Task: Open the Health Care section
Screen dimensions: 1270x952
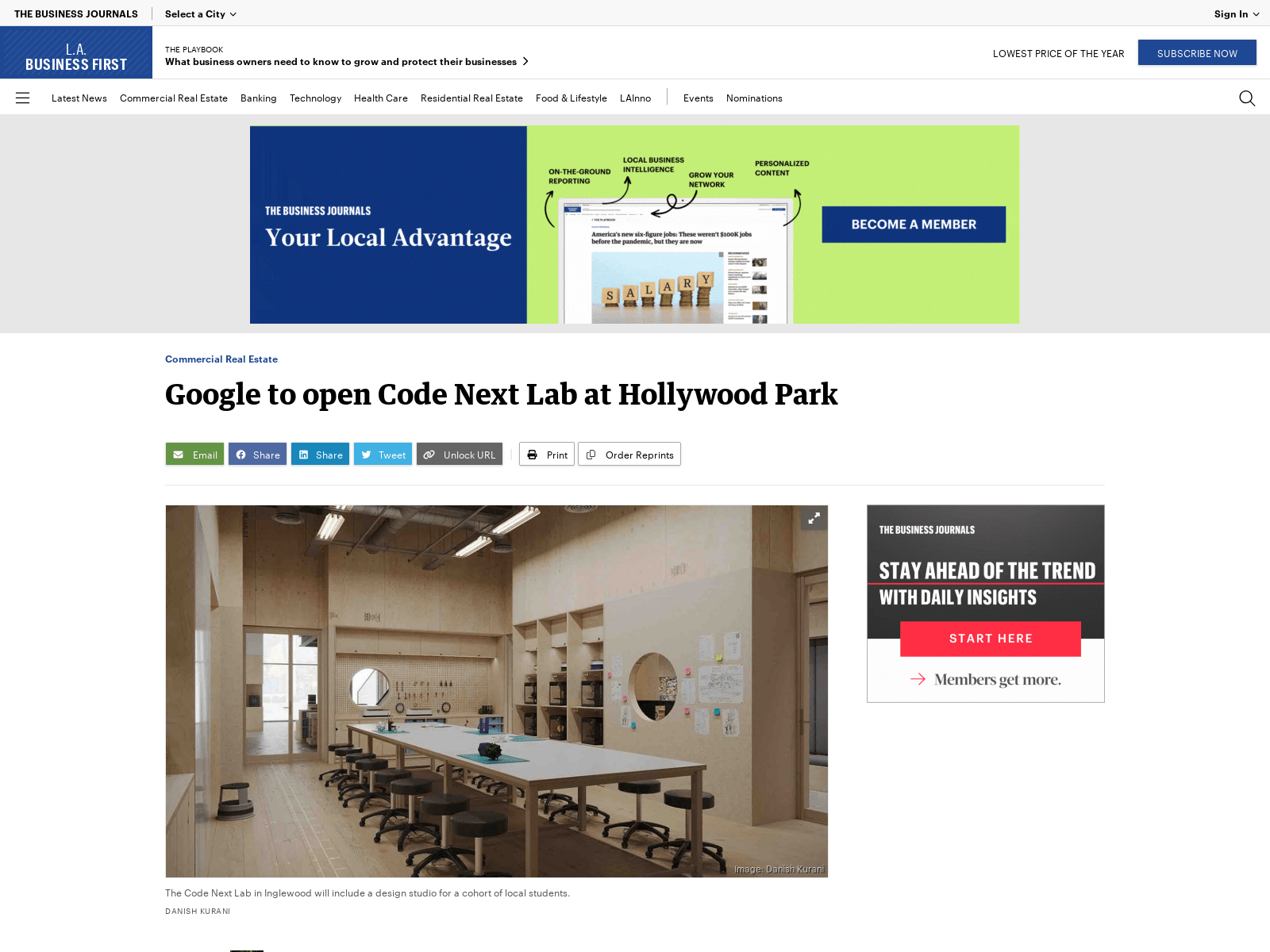Action: [x=381, y=98]
